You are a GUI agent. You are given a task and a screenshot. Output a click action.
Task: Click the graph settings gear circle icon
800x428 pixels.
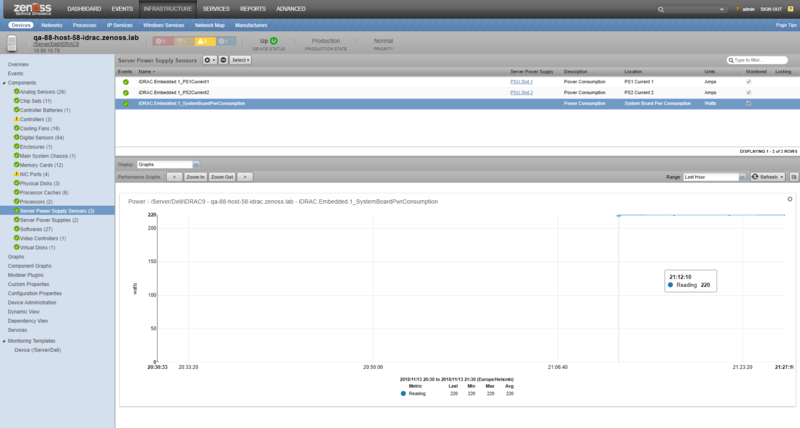coord(790,199)
